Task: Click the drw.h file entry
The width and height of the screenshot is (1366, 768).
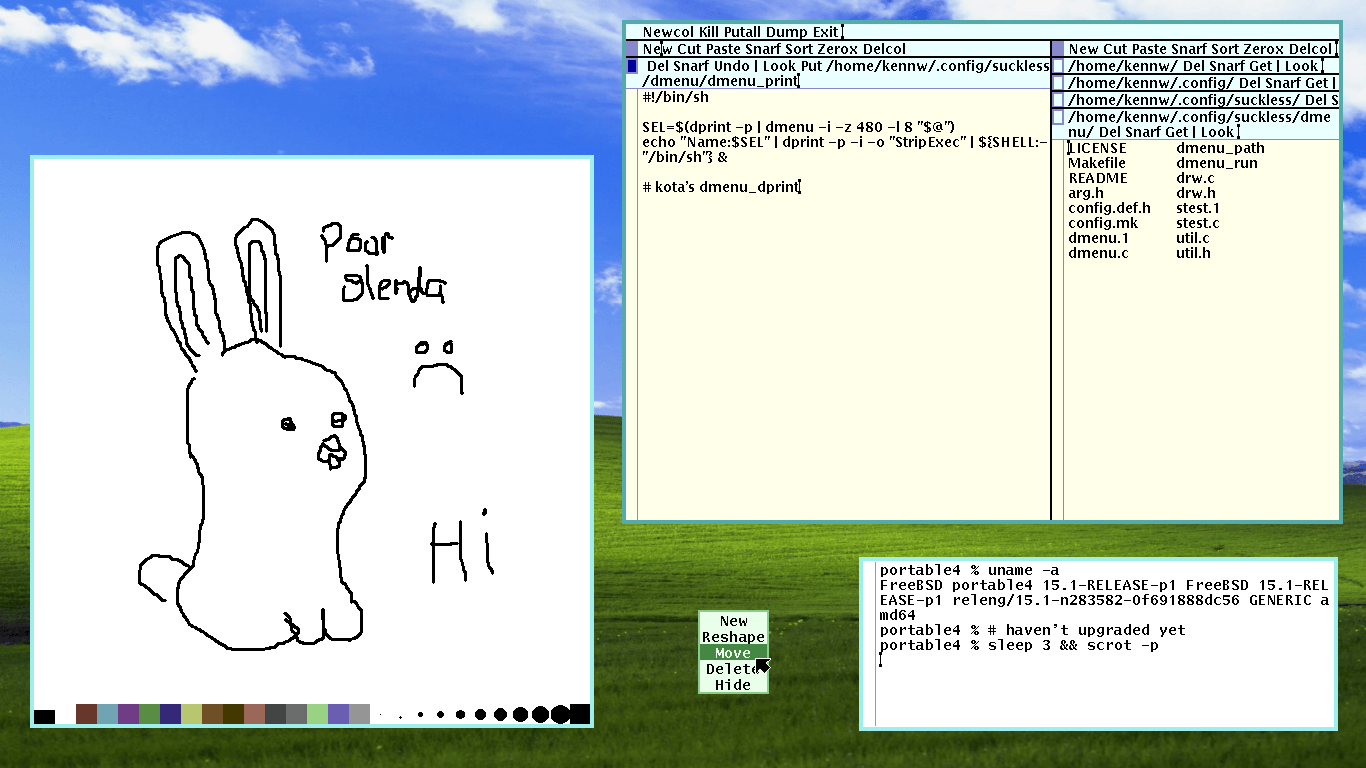Action: click(1196, 193)
